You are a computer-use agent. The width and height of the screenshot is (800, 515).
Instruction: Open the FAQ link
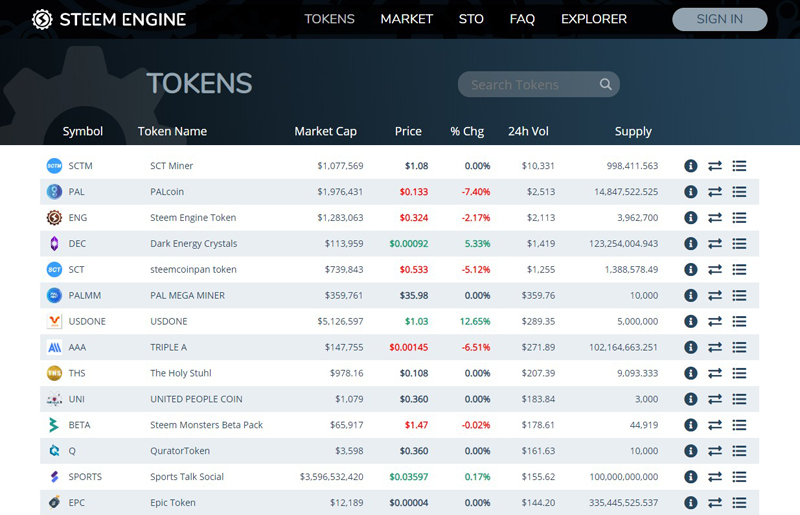click(x=522, y=19)
